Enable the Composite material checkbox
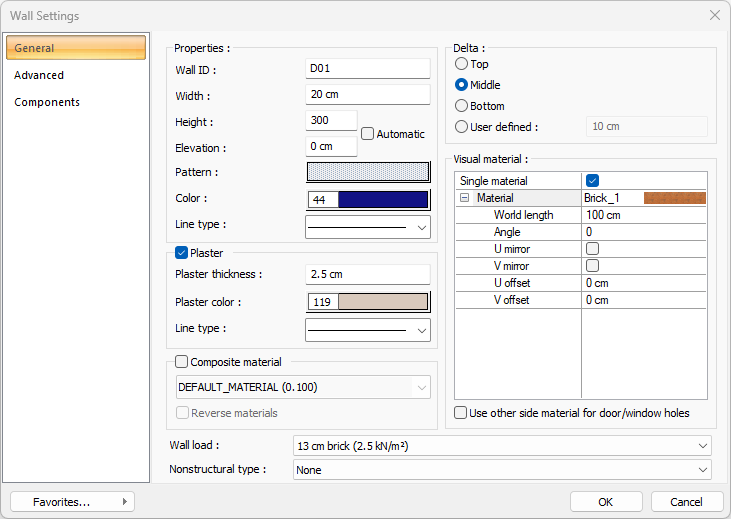Image resolution: width=731 pixels, height=519 pixels. point(182,362)
